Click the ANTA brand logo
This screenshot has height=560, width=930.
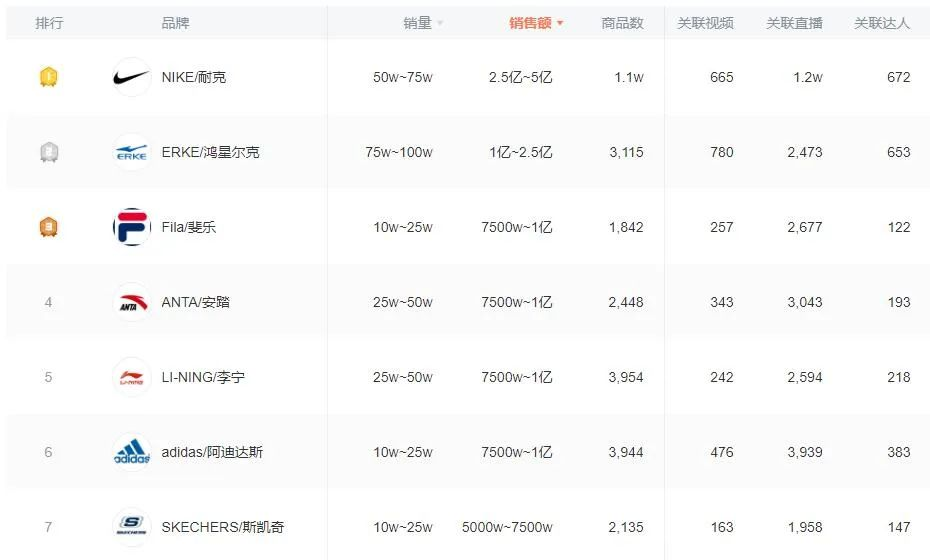[132, 303]
